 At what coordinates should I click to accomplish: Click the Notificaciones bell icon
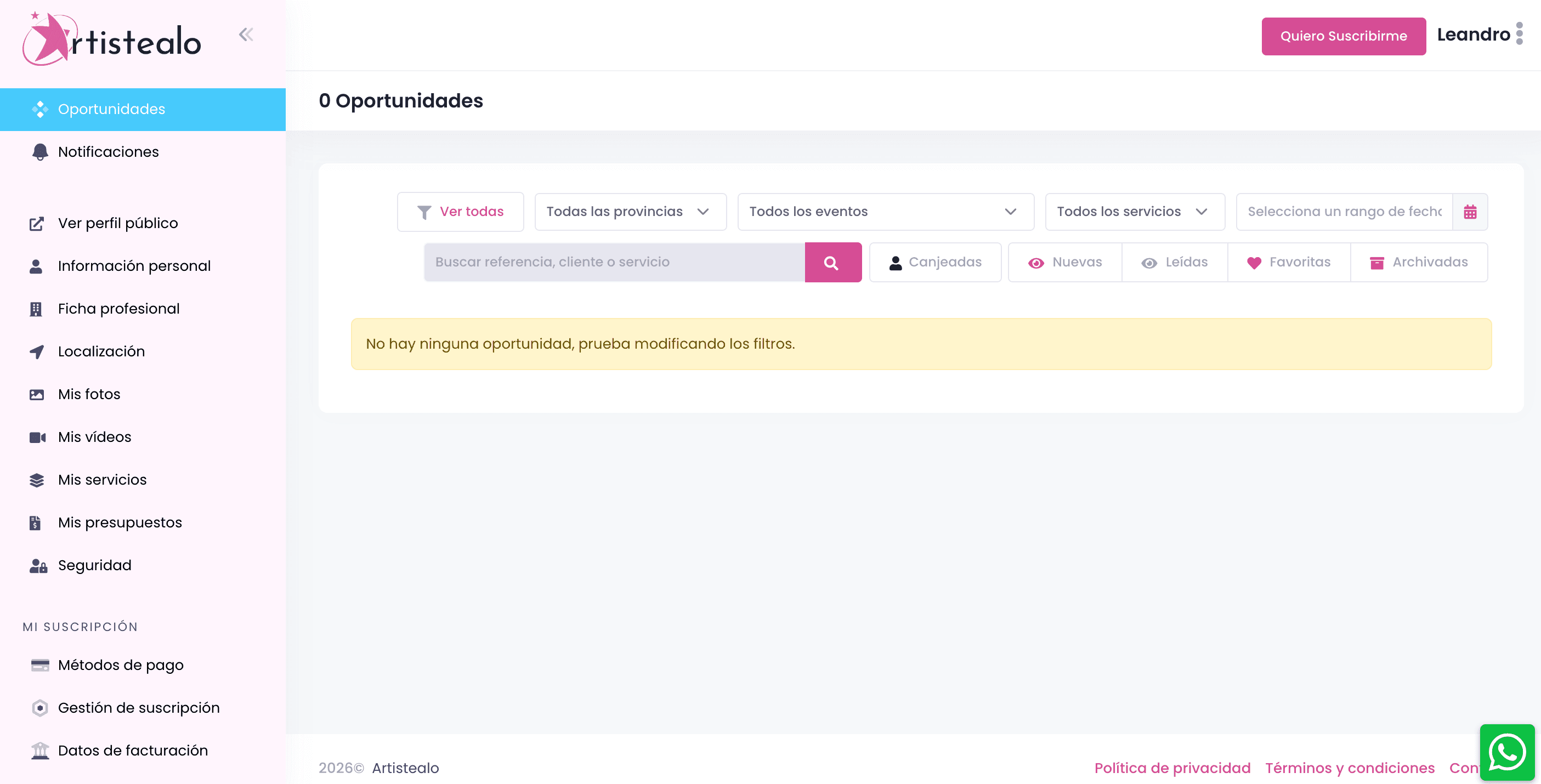point(39,152)
